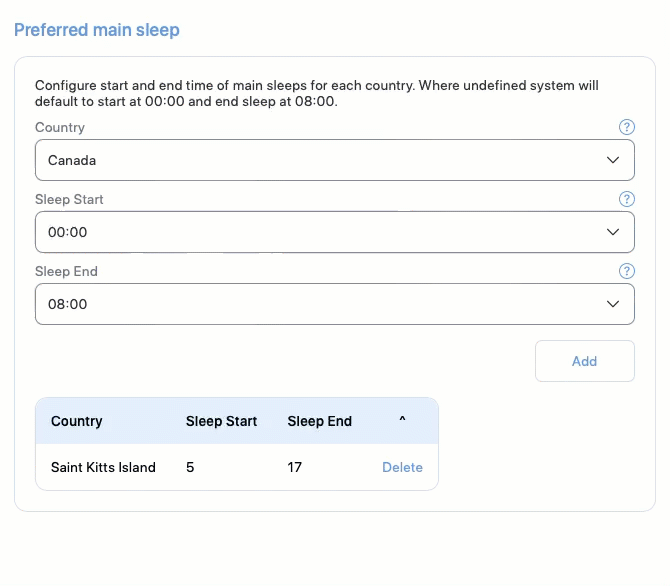The image size is (670, 586).
Task: Sort by the Country column header
Action: [x=76, y=421]
